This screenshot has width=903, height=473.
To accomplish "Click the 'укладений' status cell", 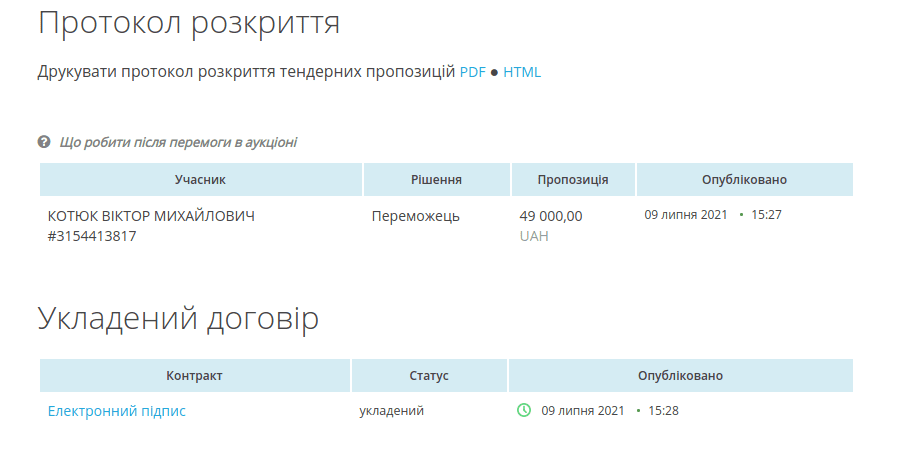I will [391, 411].
